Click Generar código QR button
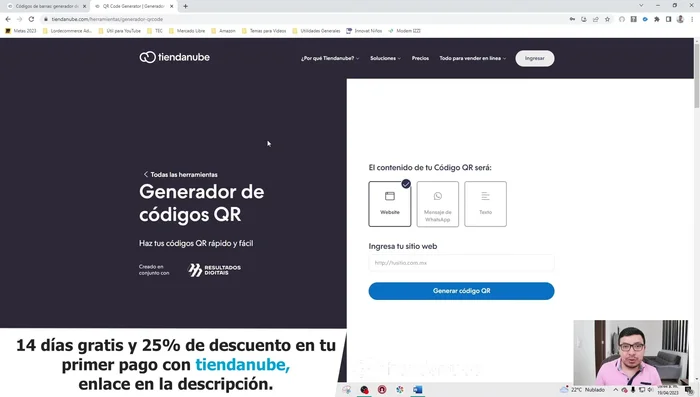Screen dimensions: 700x397 coord(461,291)
